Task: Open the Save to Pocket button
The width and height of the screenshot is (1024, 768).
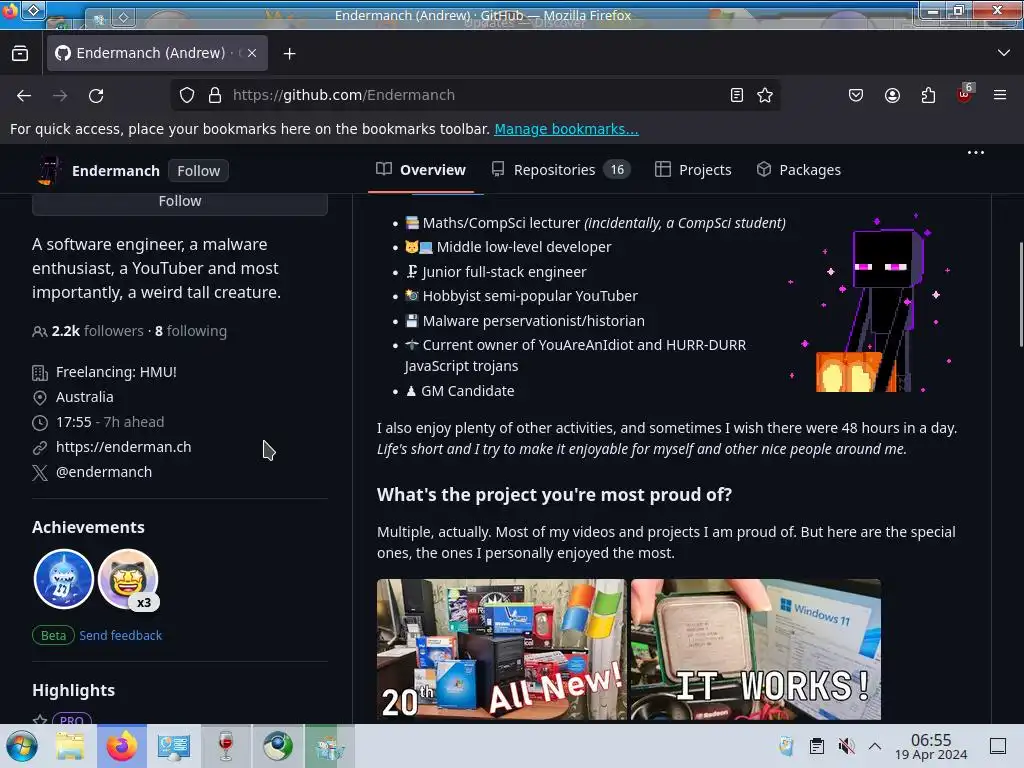Action: pos(856,95)
